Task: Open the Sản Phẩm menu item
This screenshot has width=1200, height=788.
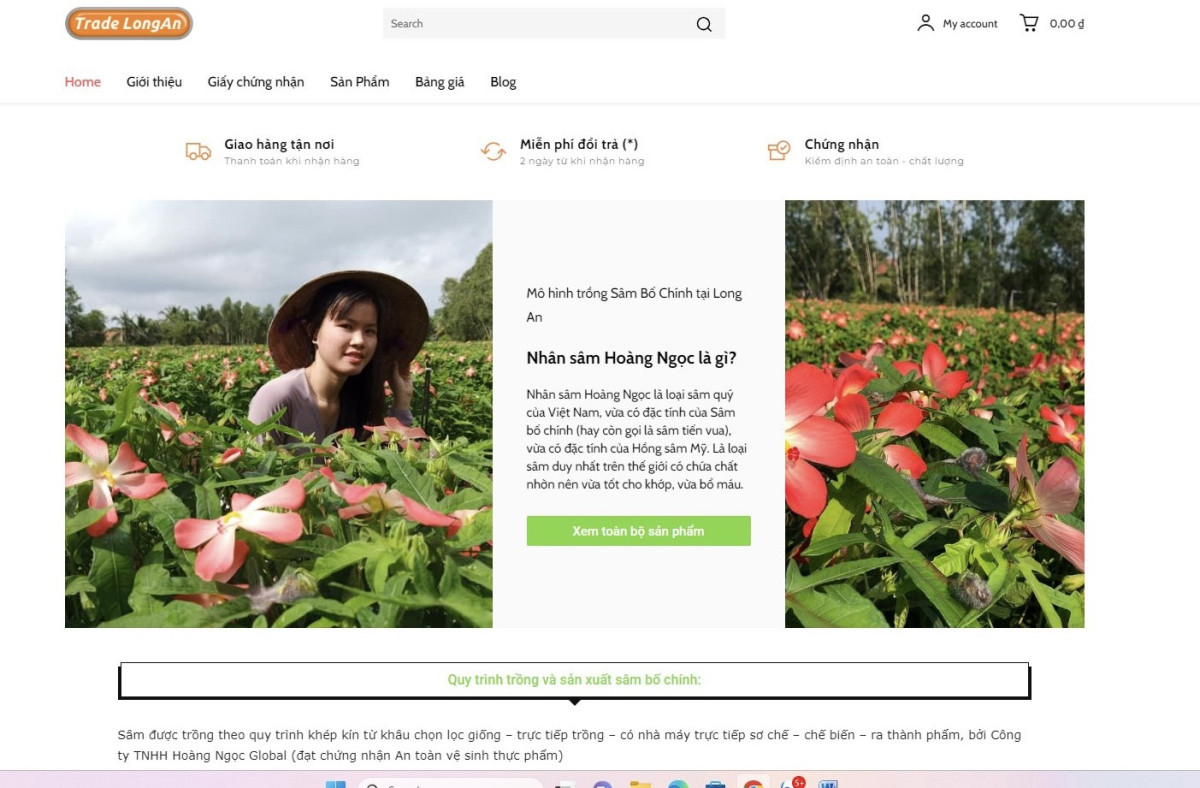Action: [360, 82]
